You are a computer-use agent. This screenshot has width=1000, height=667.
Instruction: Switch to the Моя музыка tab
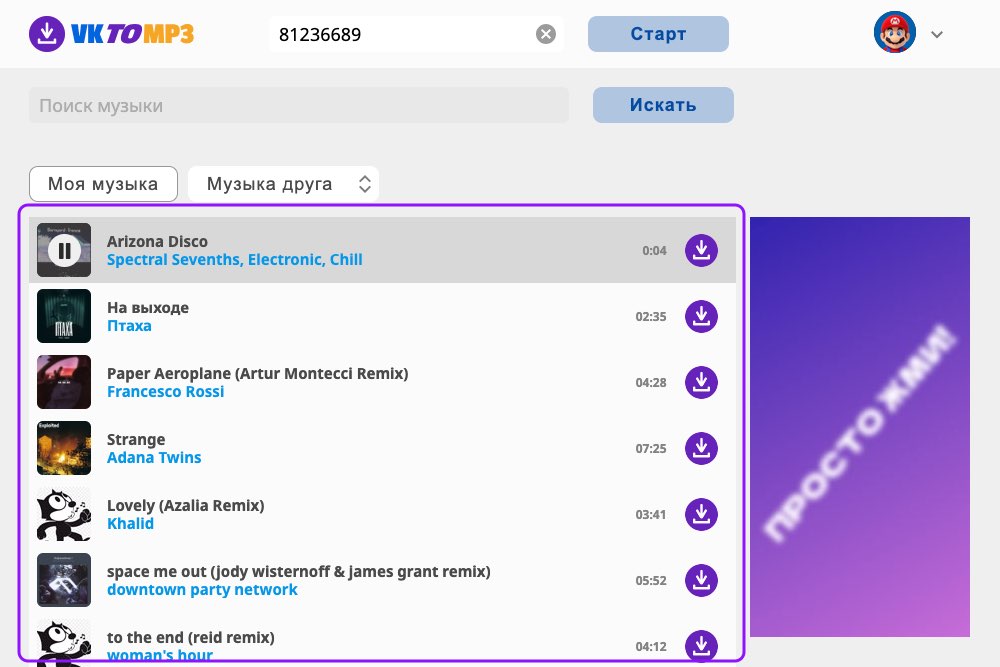click(103, 184)
